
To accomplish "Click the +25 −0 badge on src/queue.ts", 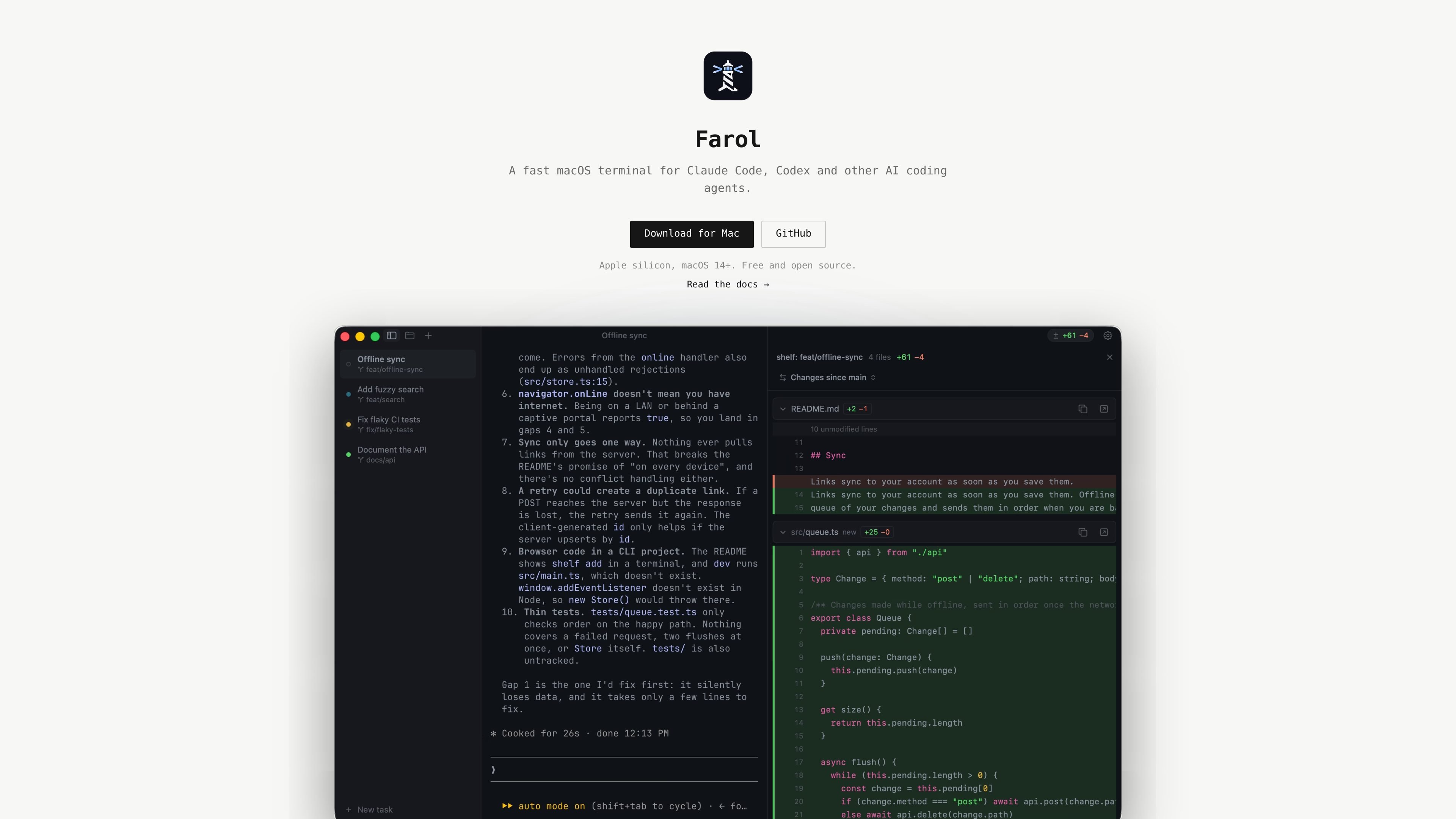I will (x=877, y=532).
